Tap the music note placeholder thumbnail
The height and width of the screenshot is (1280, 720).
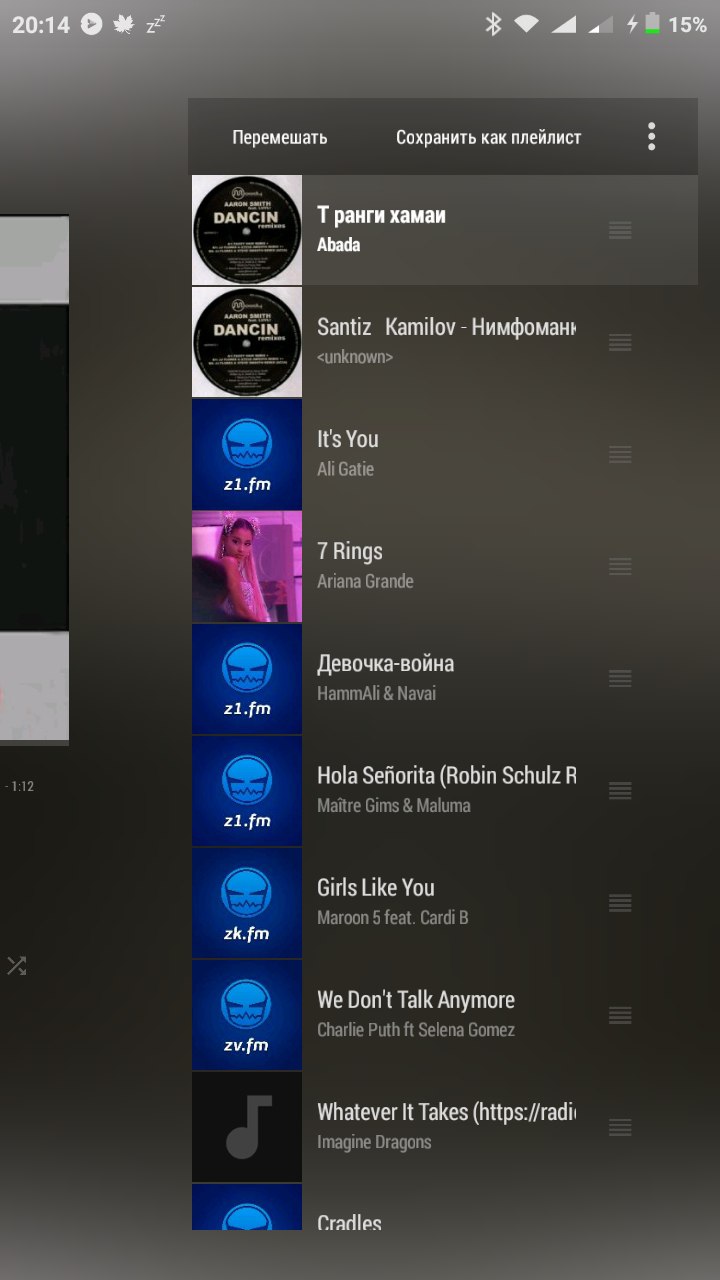tap(247, 1126)
